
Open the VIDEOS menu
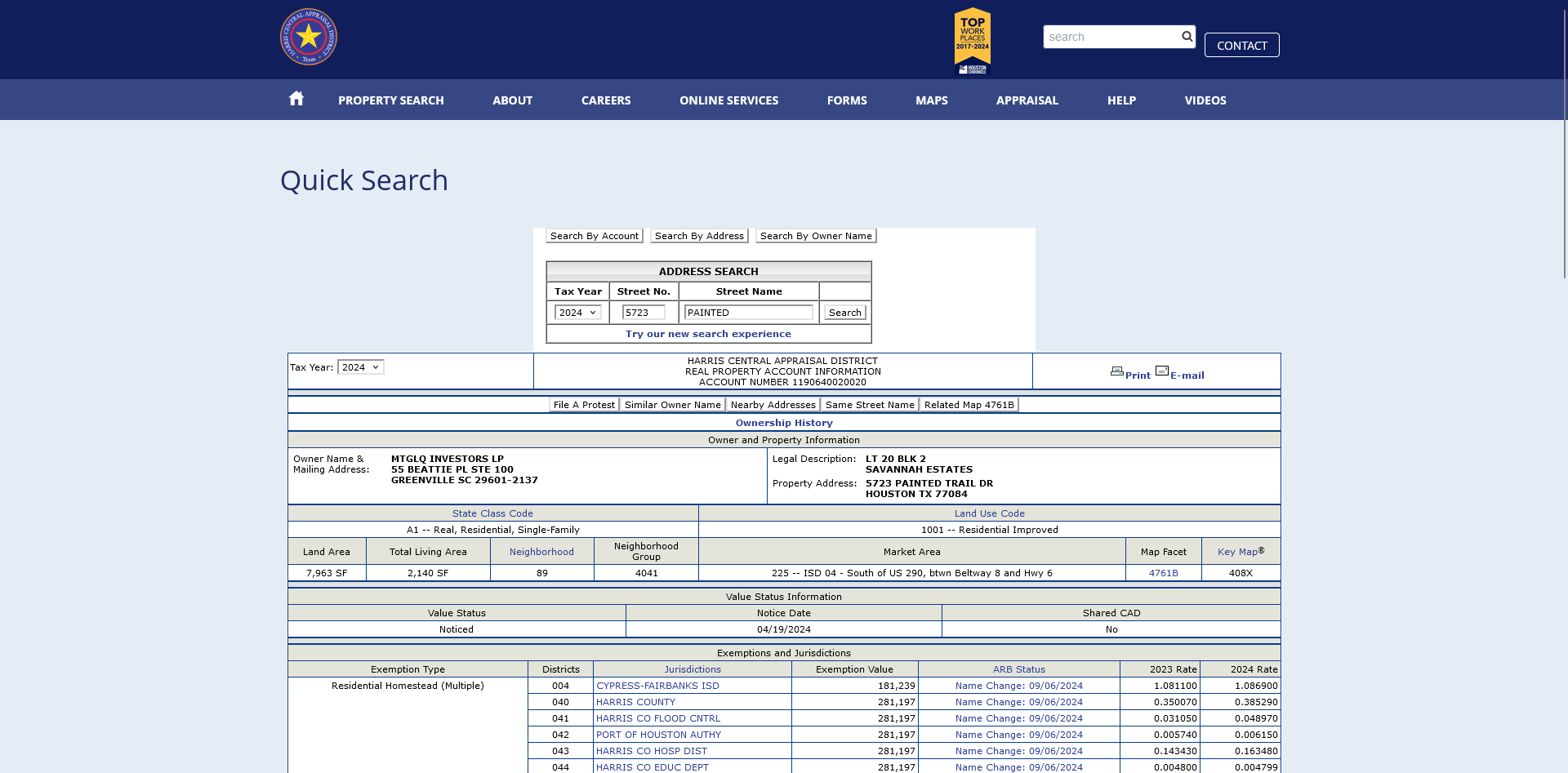pos(1205,100)
